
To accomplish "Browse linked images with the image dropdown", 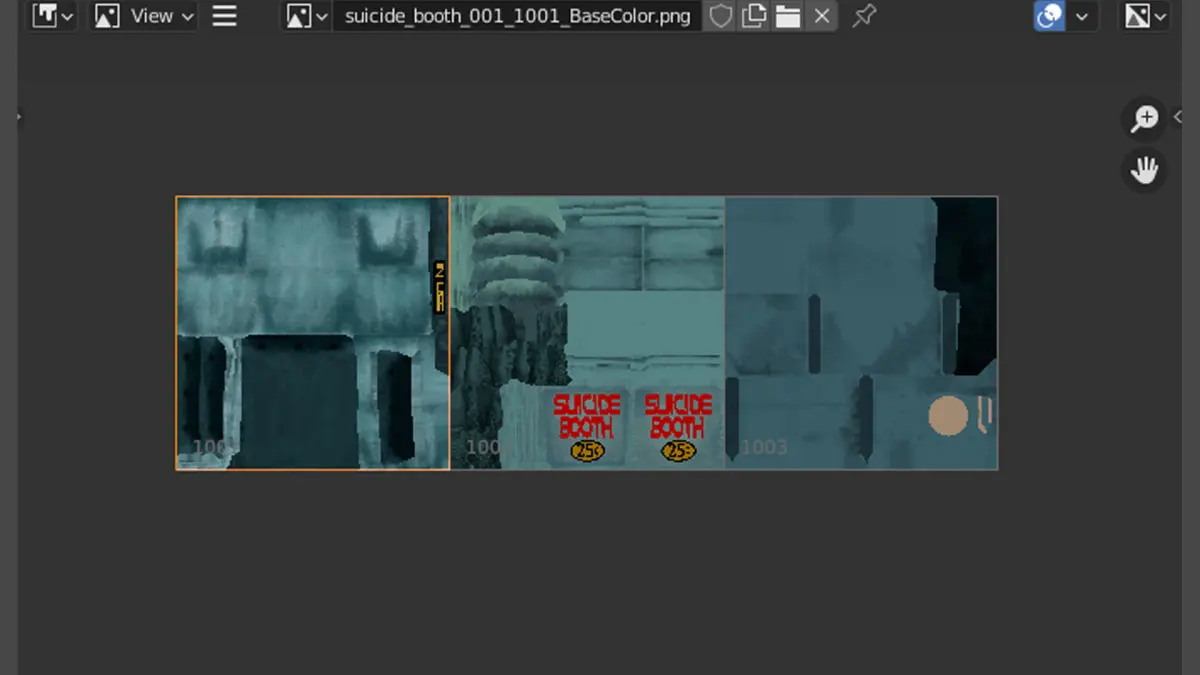I will click(307, 16).
